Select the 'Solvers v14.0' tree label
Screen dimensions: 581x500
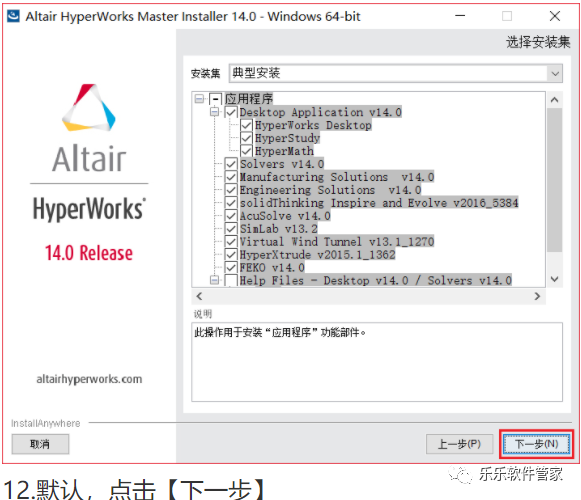pos(282,164)
